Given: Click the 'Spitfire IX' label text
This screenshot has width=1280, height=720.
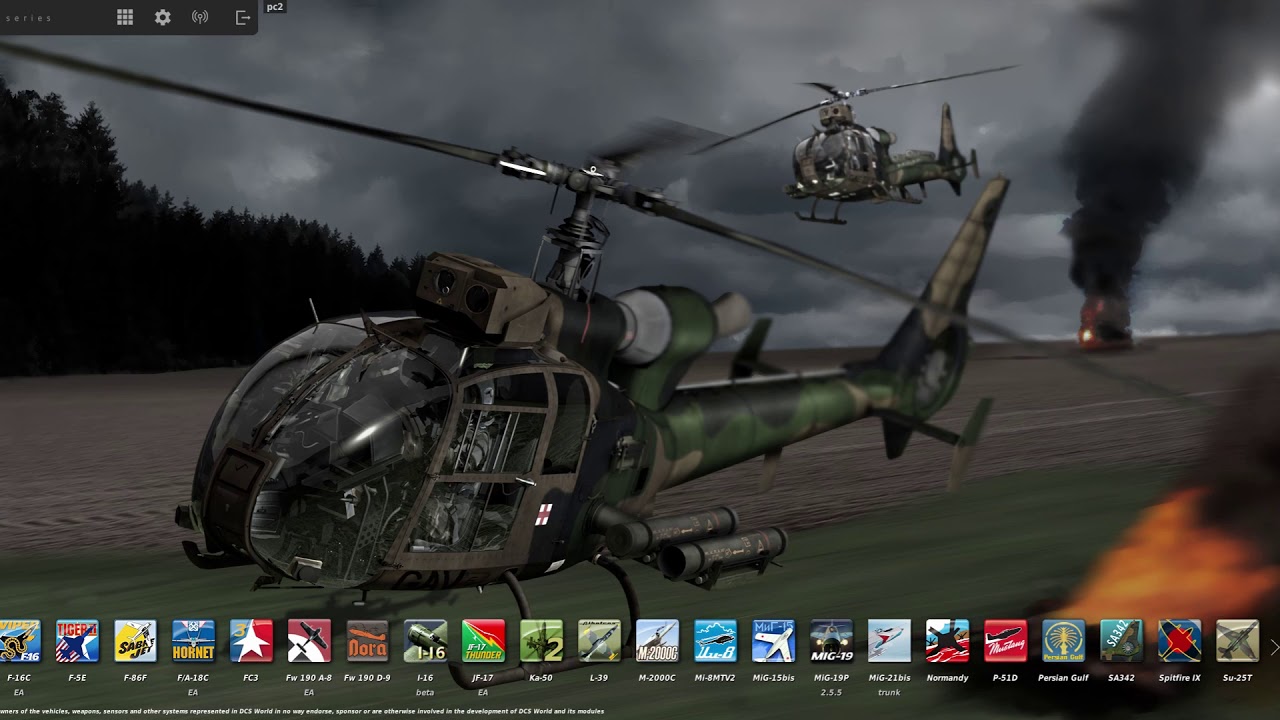Looking at the screenshot, I should pos(1179,678).
